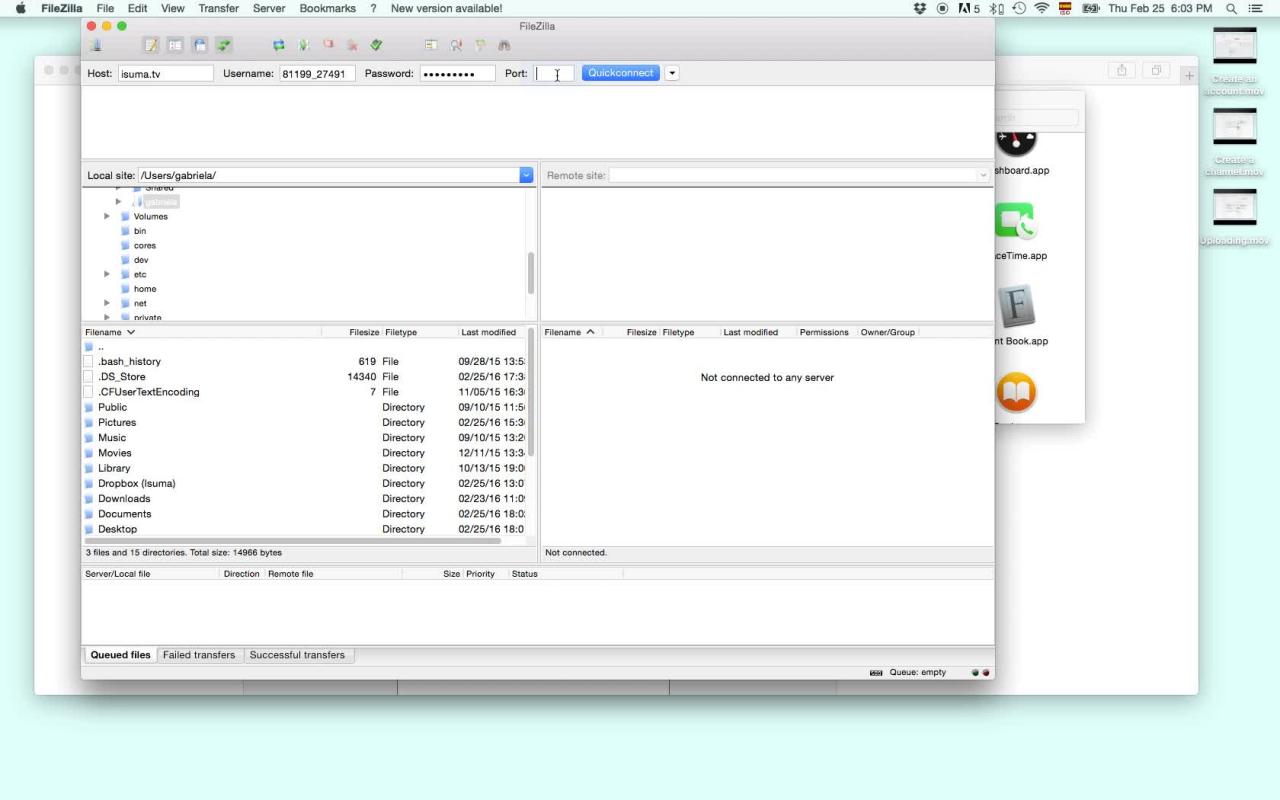1280x800 pixels.
Task: Expand the net tree node
Action: tap(107, 304)
